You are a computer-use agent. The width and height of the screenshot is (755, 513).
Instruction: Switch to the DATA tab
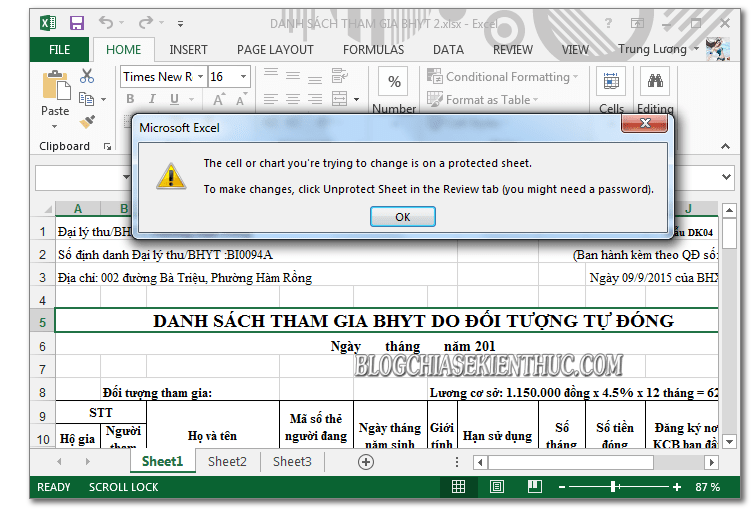(448, 50)
